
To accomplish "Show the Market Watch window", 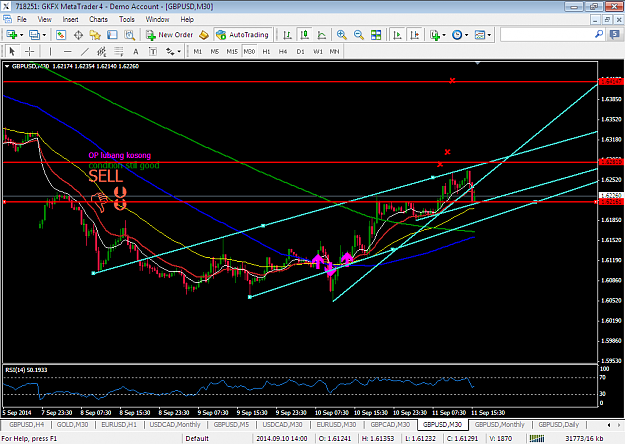I will coord(61,35).
